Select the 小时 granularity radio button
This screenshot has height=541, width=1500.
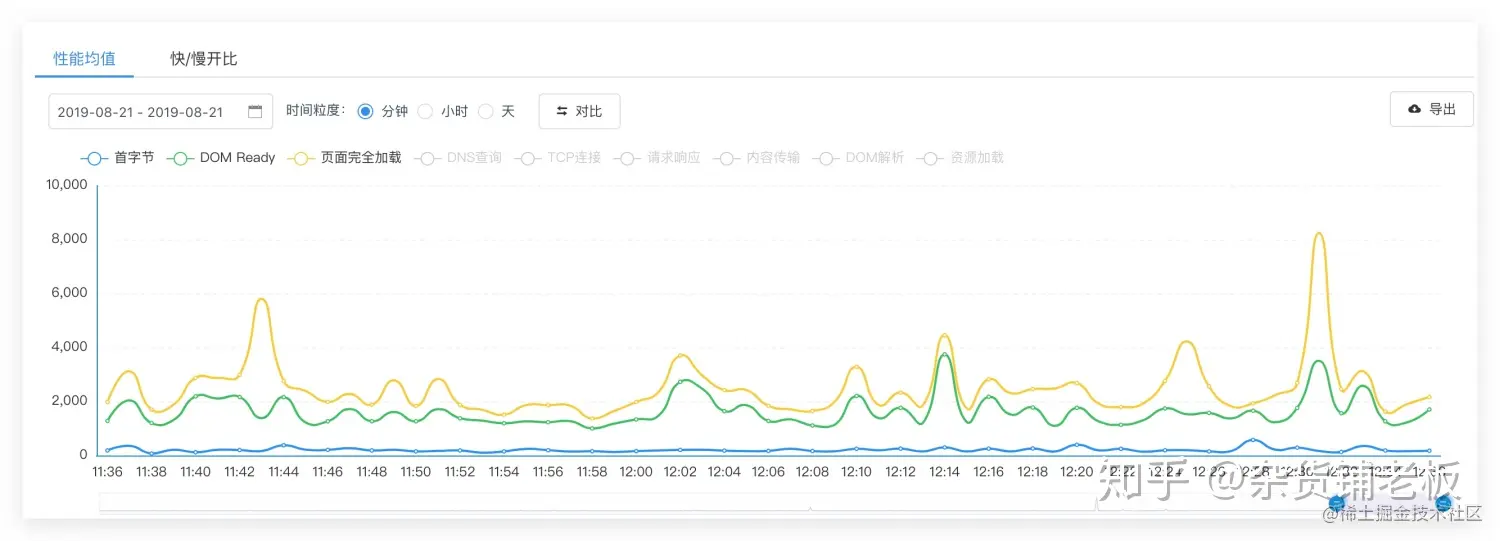click(x=425, y=111)
